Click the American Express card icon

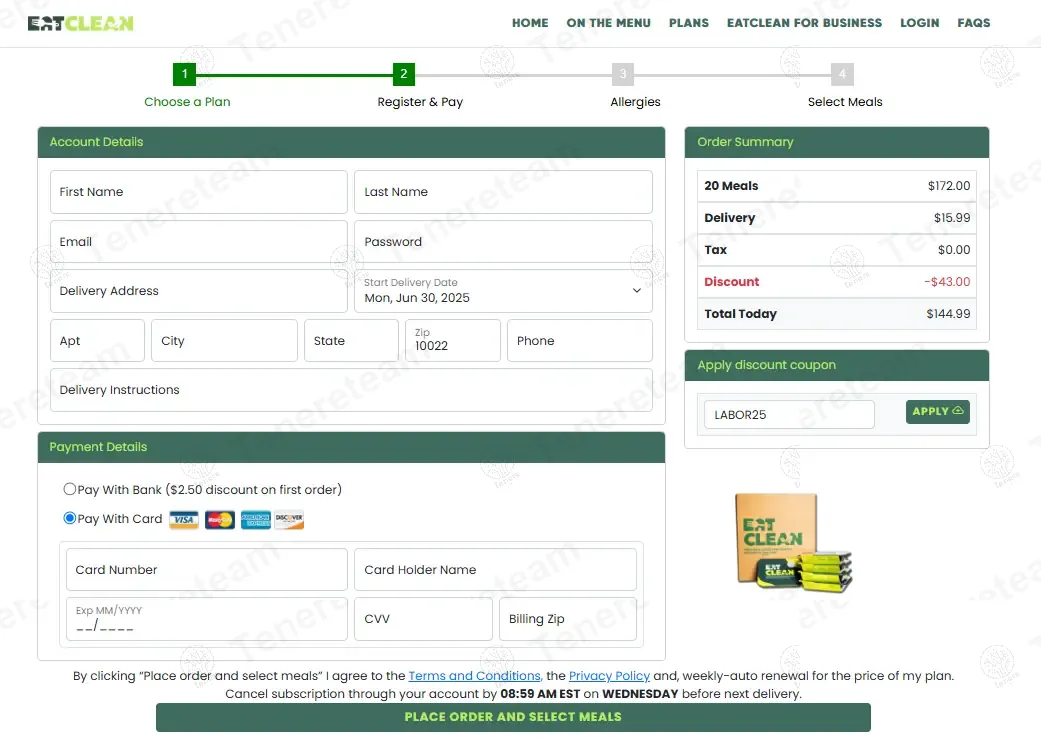(256, 520)
